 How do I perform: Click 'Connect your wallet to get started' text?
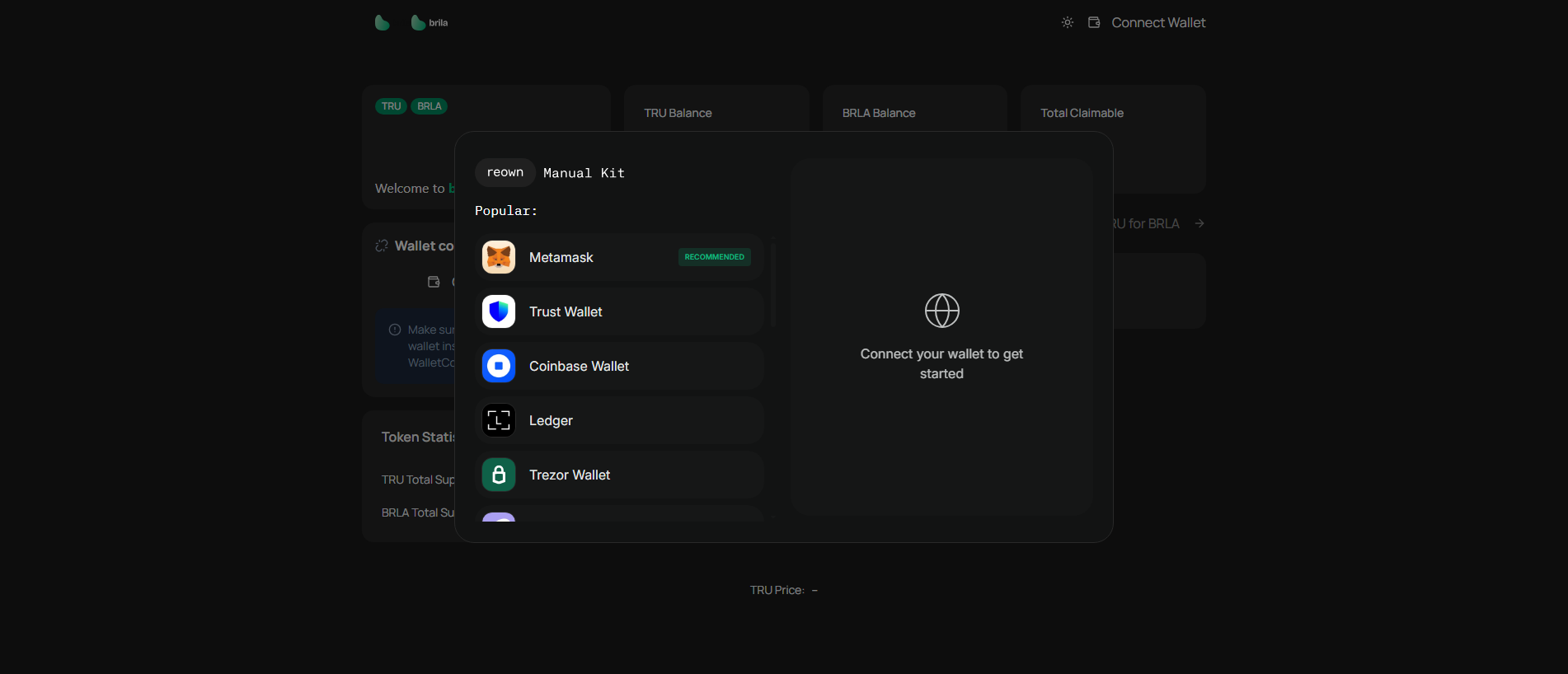click(941, 363)
